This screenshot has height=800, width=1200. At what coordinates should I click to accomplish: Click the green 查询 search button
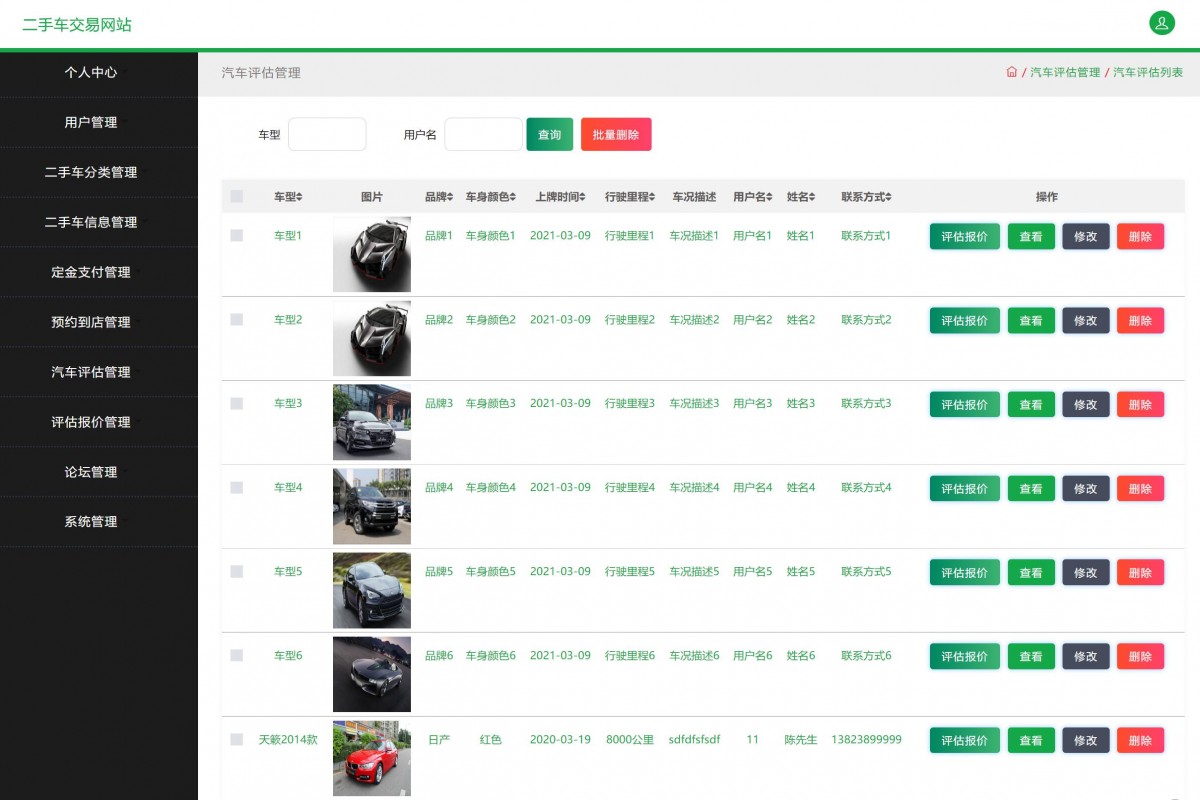coord(549,133)
